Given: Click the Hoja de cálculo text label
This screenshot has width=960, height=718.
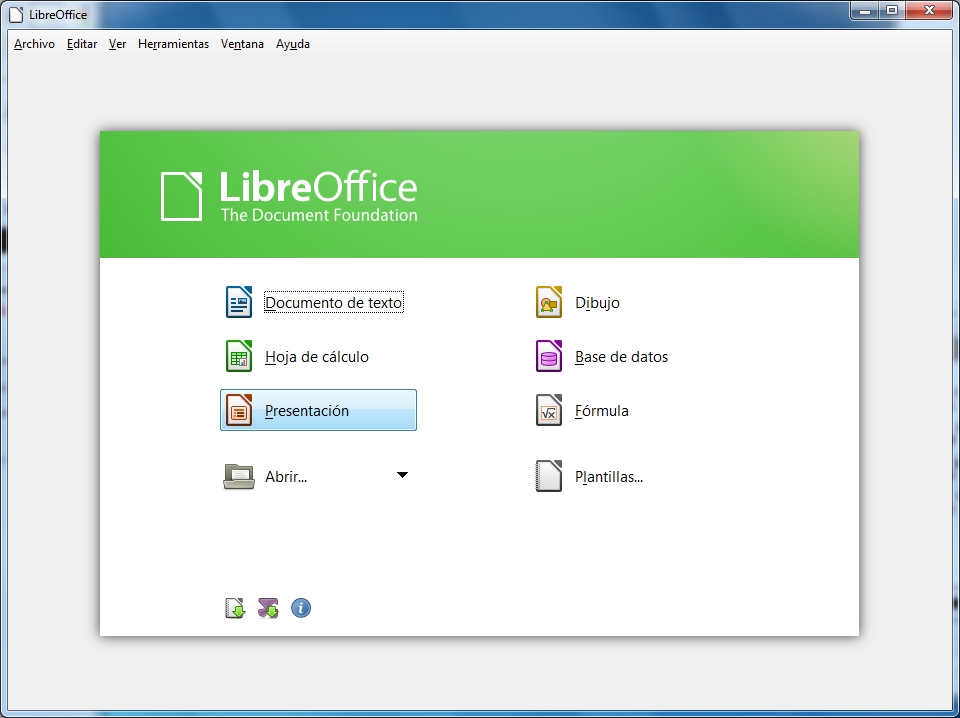Looking at the screenshot, I should 317,356.
